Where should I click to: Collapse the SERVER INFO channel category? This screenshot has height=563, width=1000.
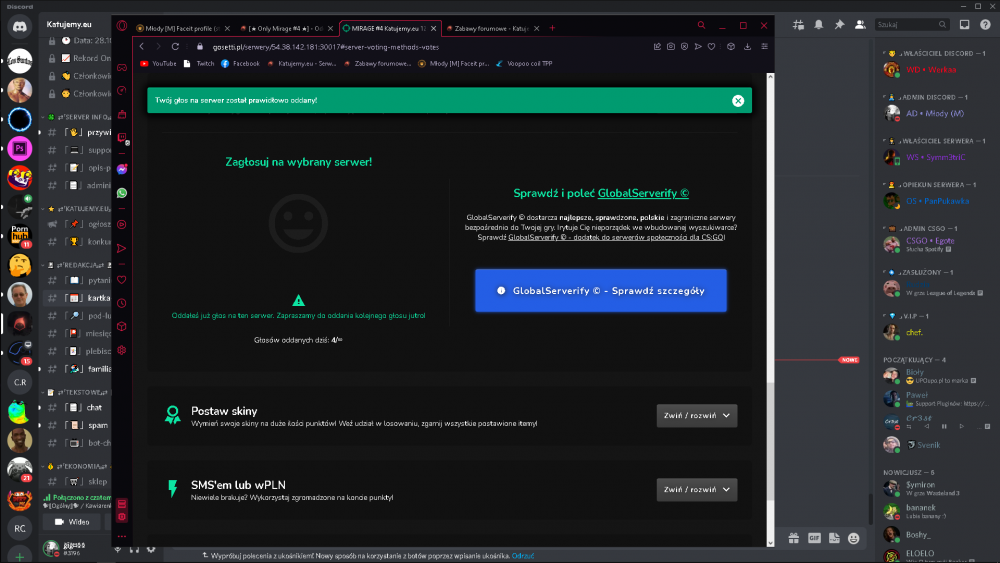coord(77,117)
